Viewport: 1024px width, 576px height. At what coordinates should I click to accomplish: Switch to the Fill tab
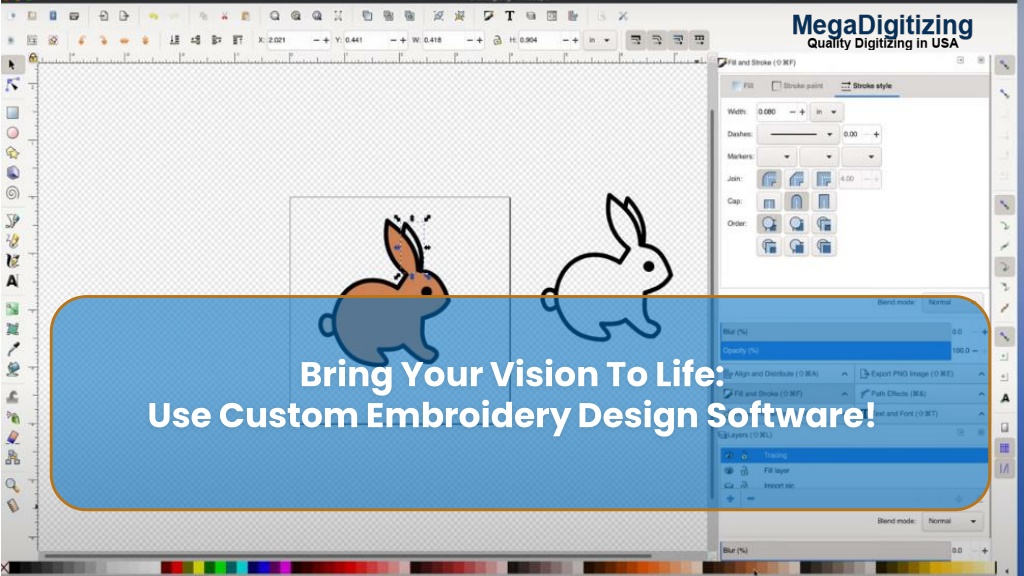pyautogui.click(x=743, y=86)
